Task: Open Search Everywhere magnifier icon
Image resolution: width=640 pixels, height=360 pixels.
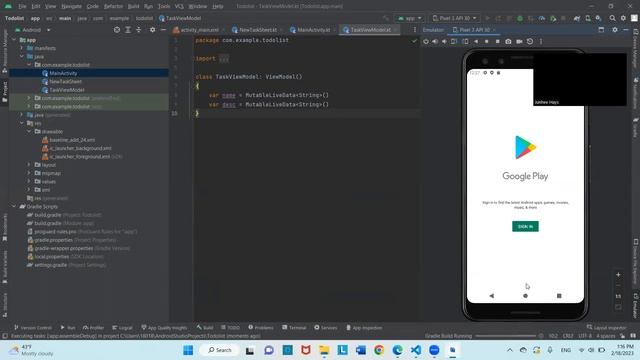Action: click(612, 18)
